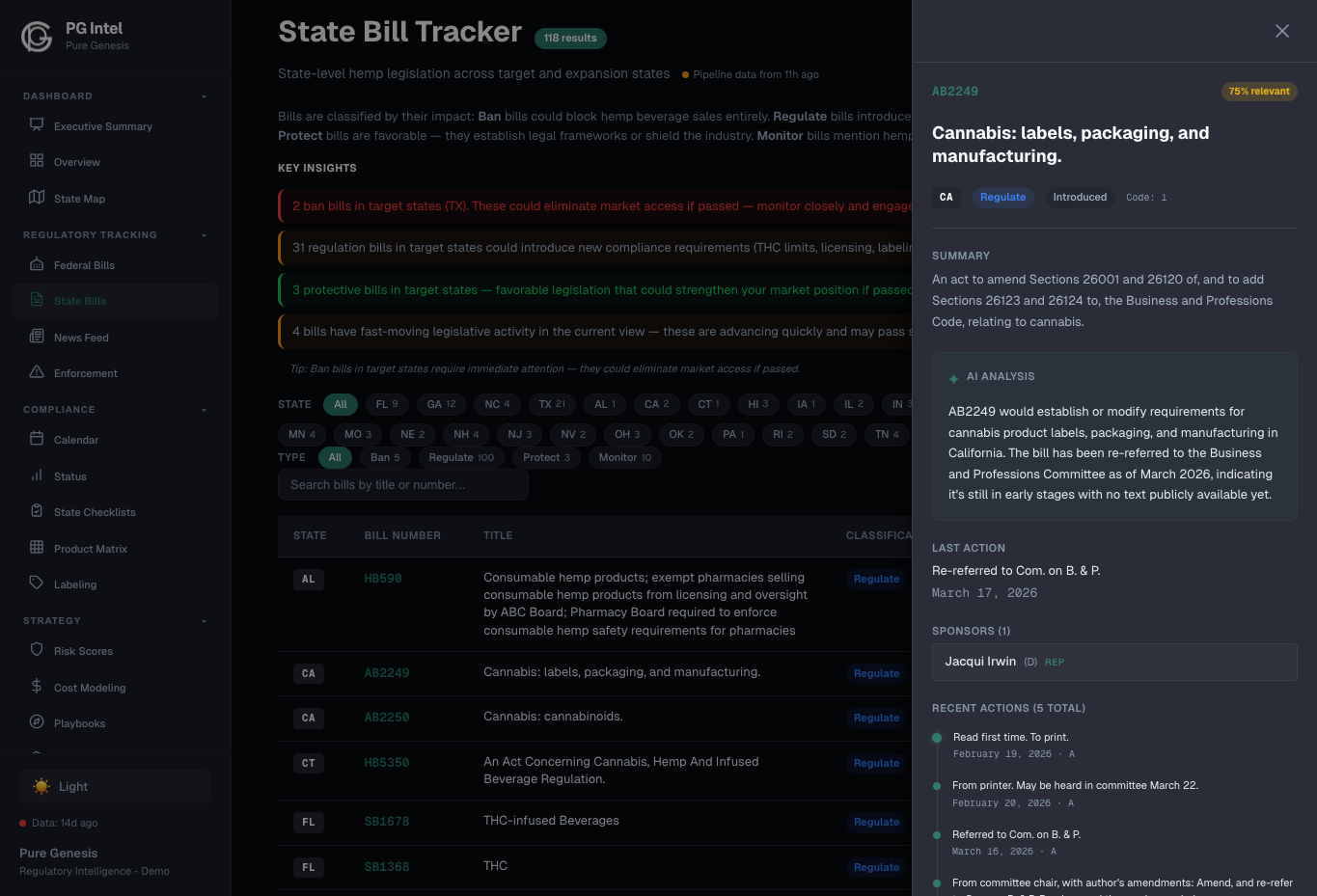Click the 75% relevant badge
The width and height of the screenshot is (1317, 896).
[x=1259, y=91]
